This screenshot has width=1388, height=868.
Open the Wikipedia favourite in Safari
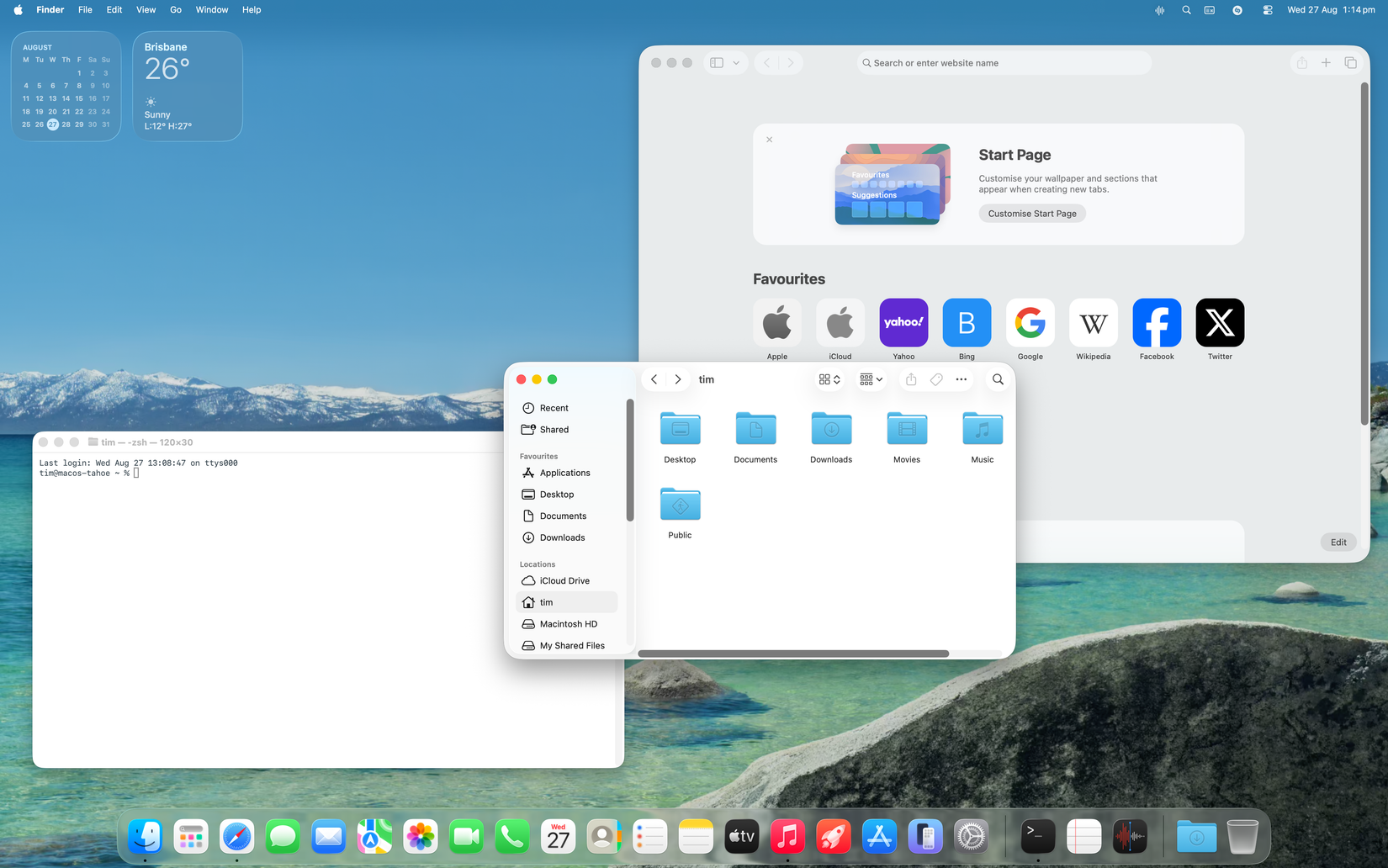(x=1093, y=322)
